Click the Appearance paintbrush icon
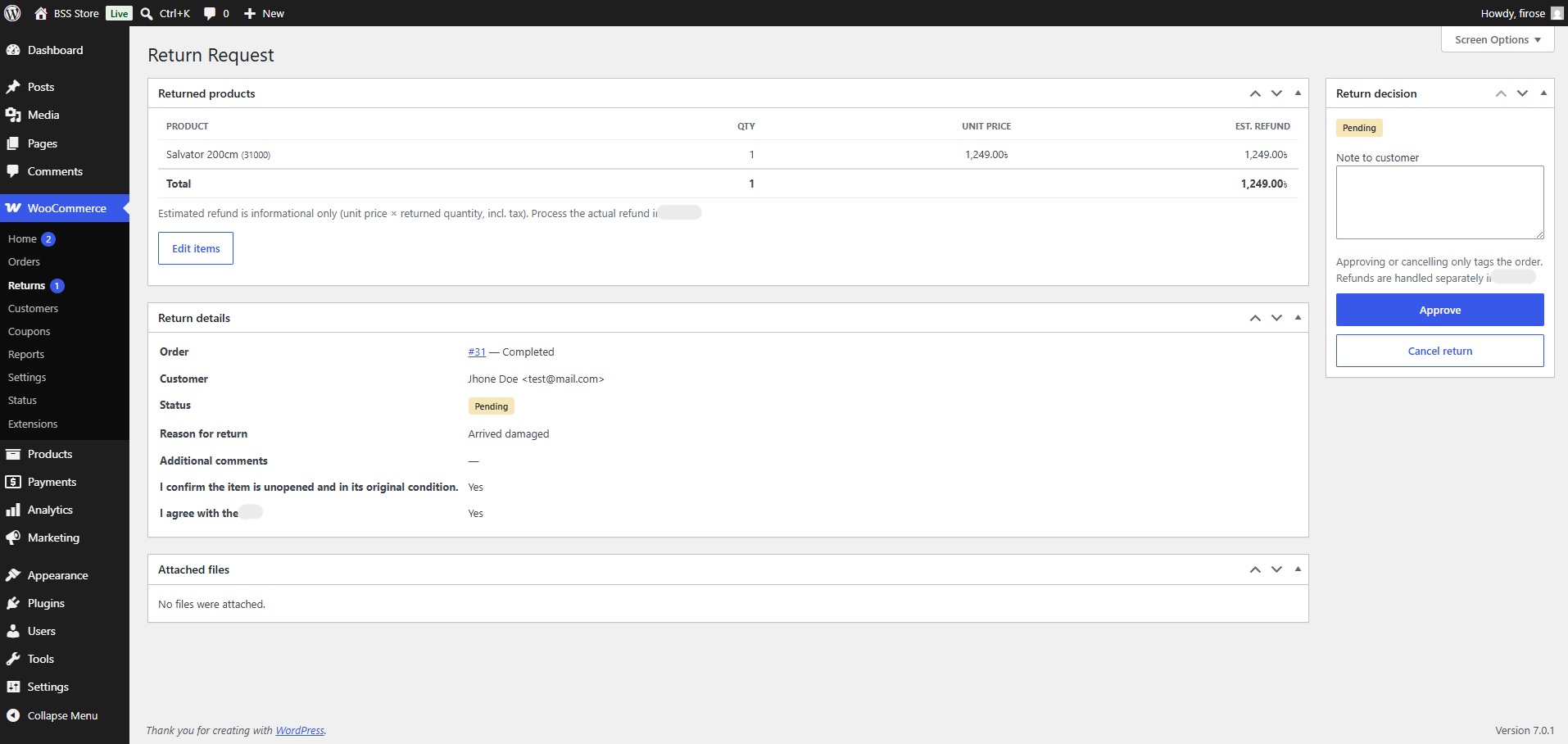Screen dimensions: 1568x744 [13, 575]
